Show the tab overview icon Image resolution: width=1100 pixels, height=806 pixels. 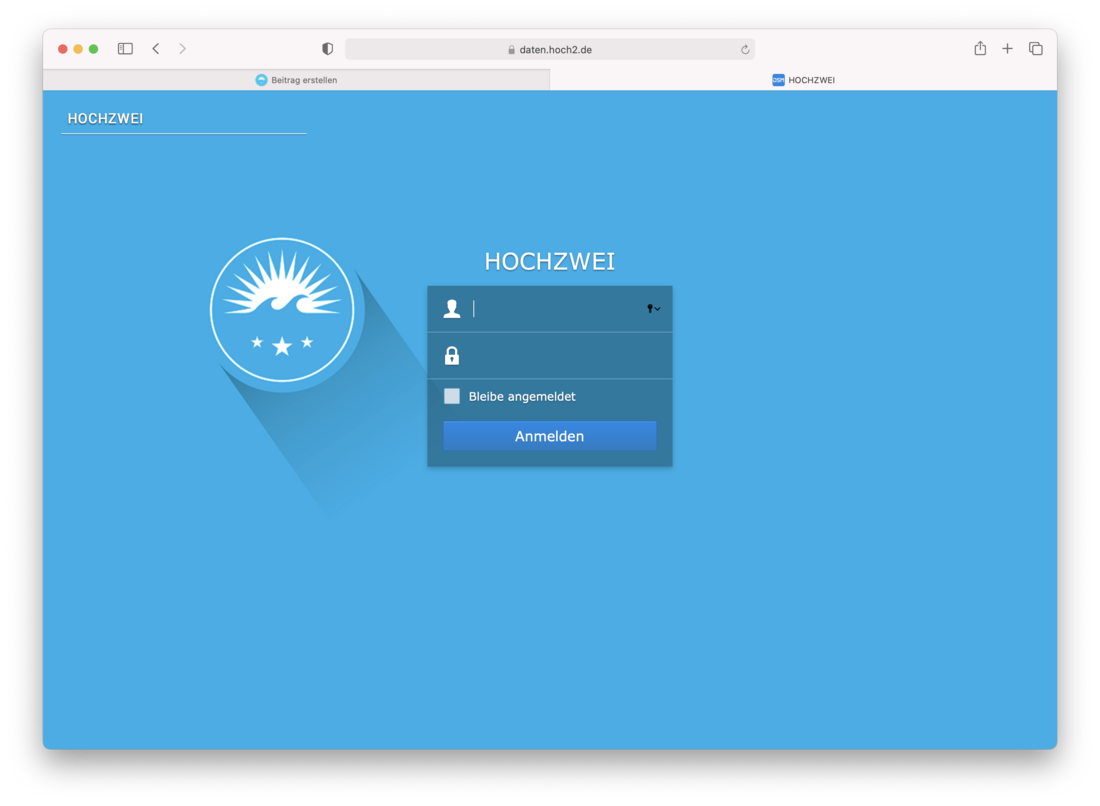pyautogui.click(x=1035, y=49)
